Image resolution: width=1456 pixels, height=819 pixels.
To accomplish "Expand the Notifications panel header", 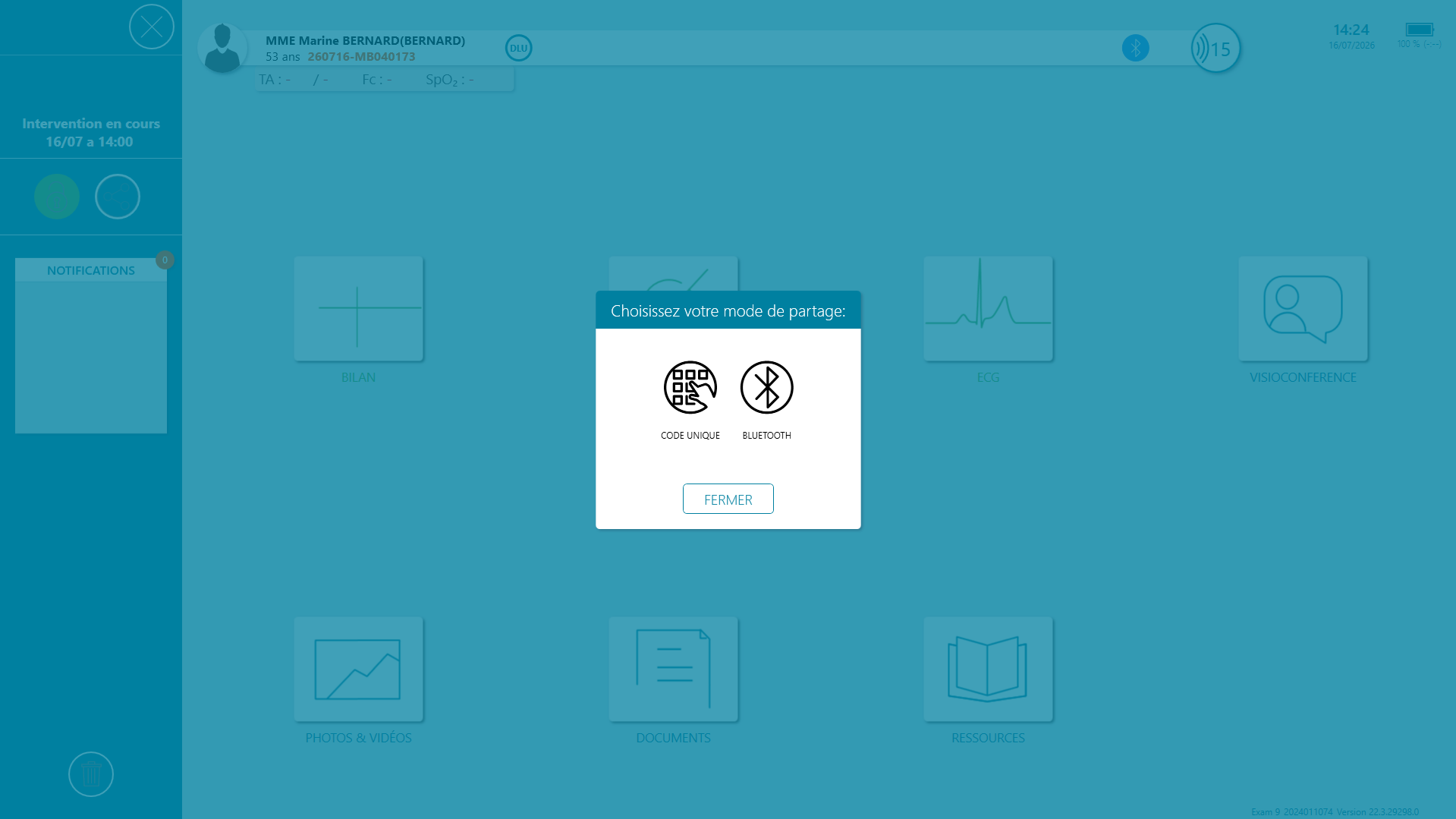I will tap(91, 270).
